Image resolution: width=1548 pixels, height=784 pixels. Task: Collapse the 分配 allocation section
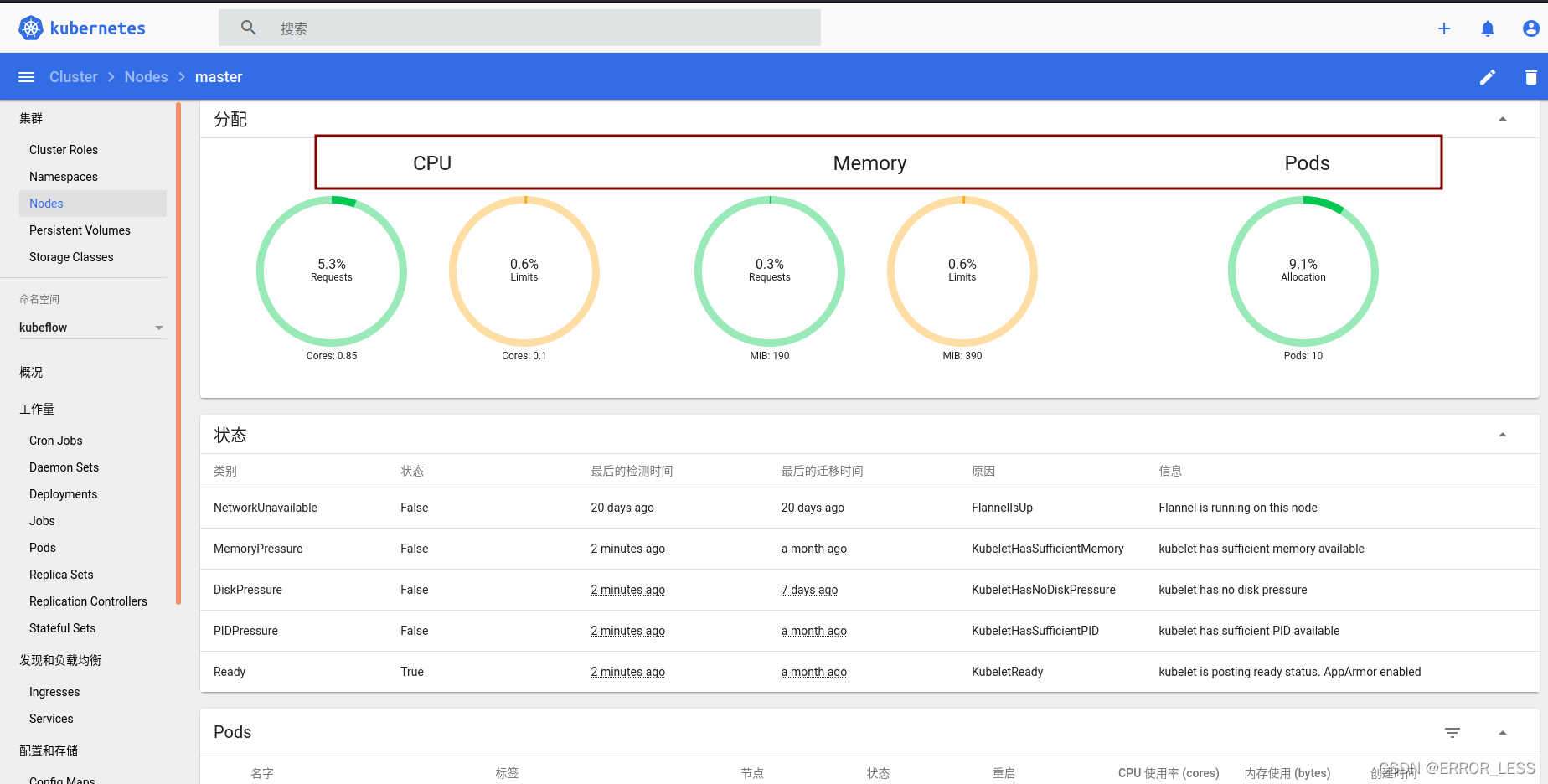(1503, 119)
